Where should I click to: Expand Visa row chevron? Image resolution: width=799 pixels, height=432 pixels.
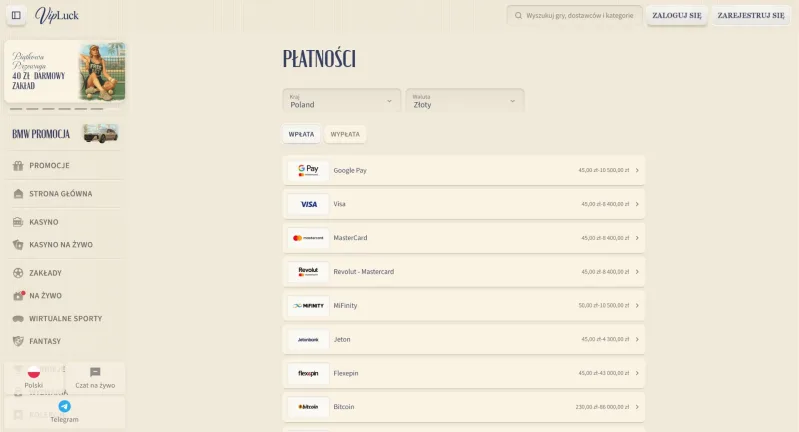(637, 204)
